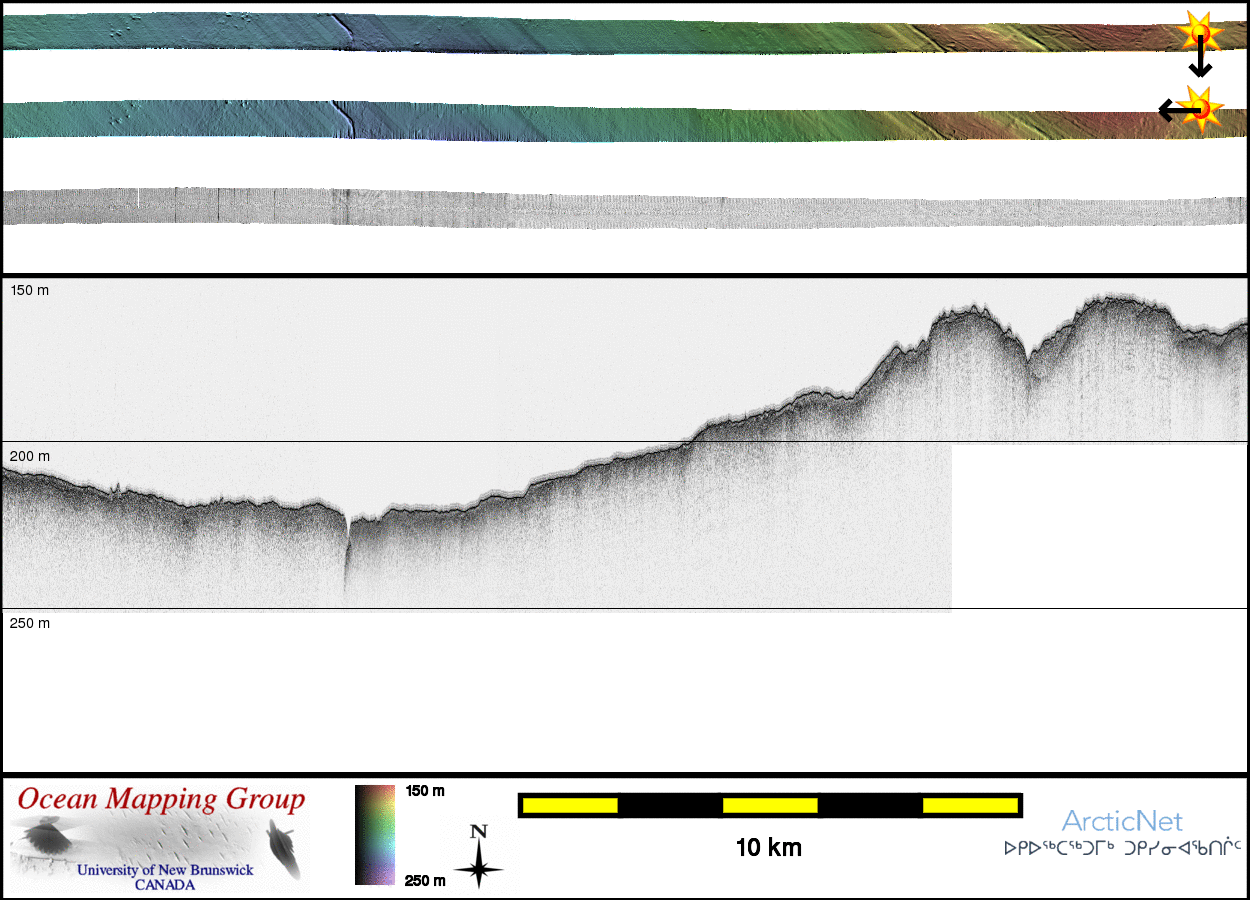Click the Inuktitut syllabics text under ArcticNet
1250x900 pixels.
pyautogui.click(x=1122, y=849)
